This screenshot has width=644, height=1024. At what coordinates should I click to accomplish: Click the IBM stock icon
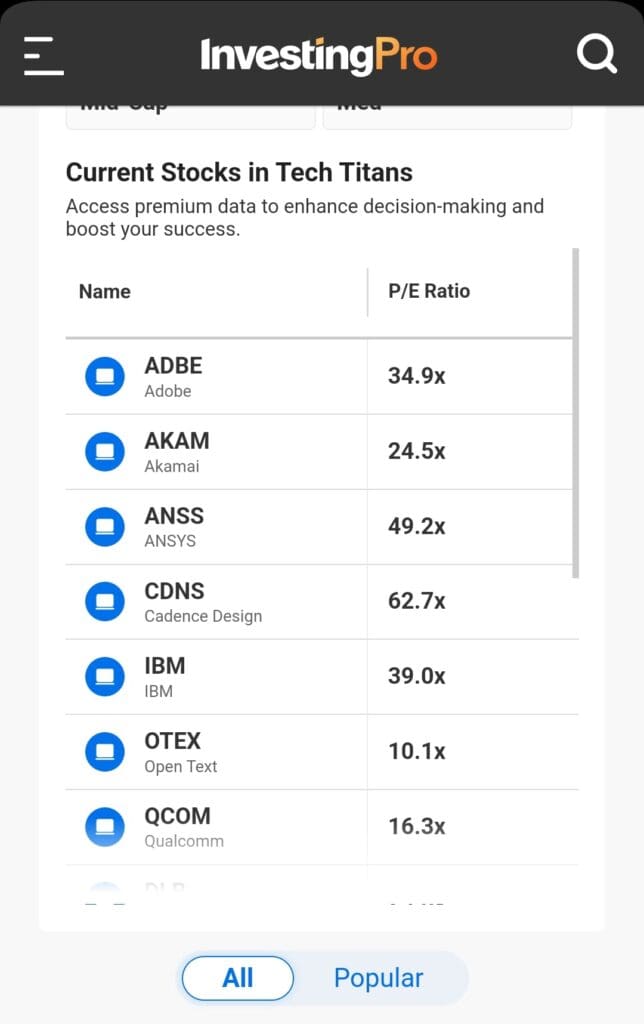[x=105, y=676]
